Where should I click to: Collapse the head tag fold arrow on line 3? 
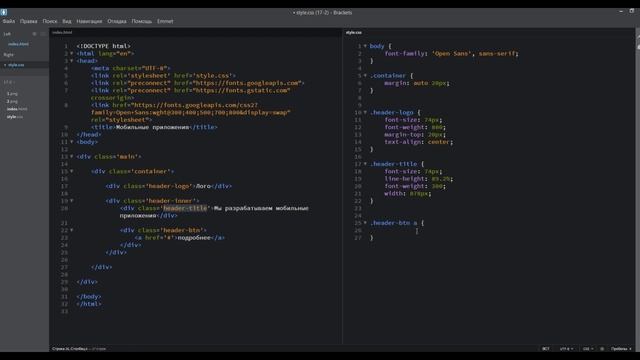72,61
